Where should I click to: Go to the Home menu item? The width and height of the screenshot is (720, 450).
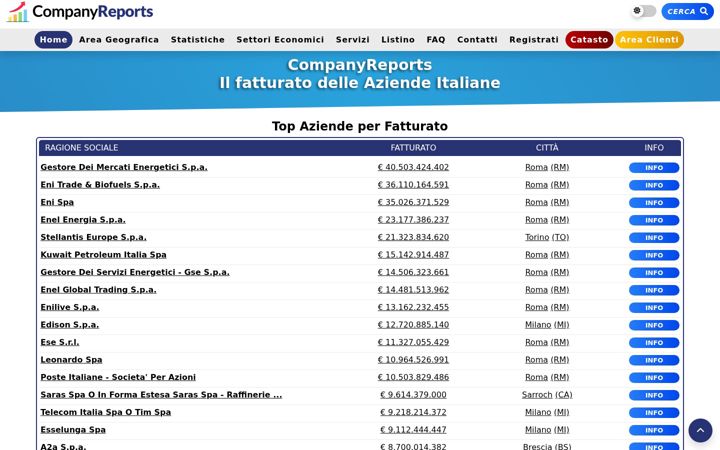53,40
